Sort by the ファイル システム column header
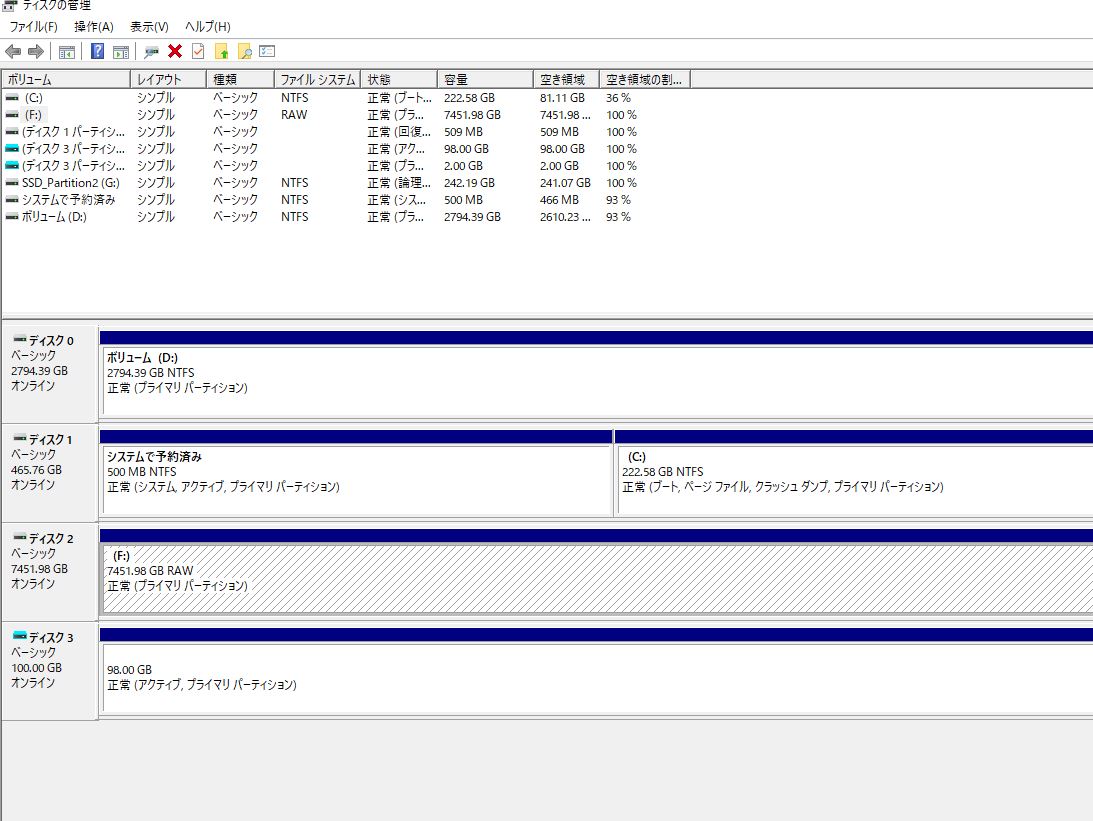Image resolution: width=1093 pixels, height=821 pixels. click(316, 79)
